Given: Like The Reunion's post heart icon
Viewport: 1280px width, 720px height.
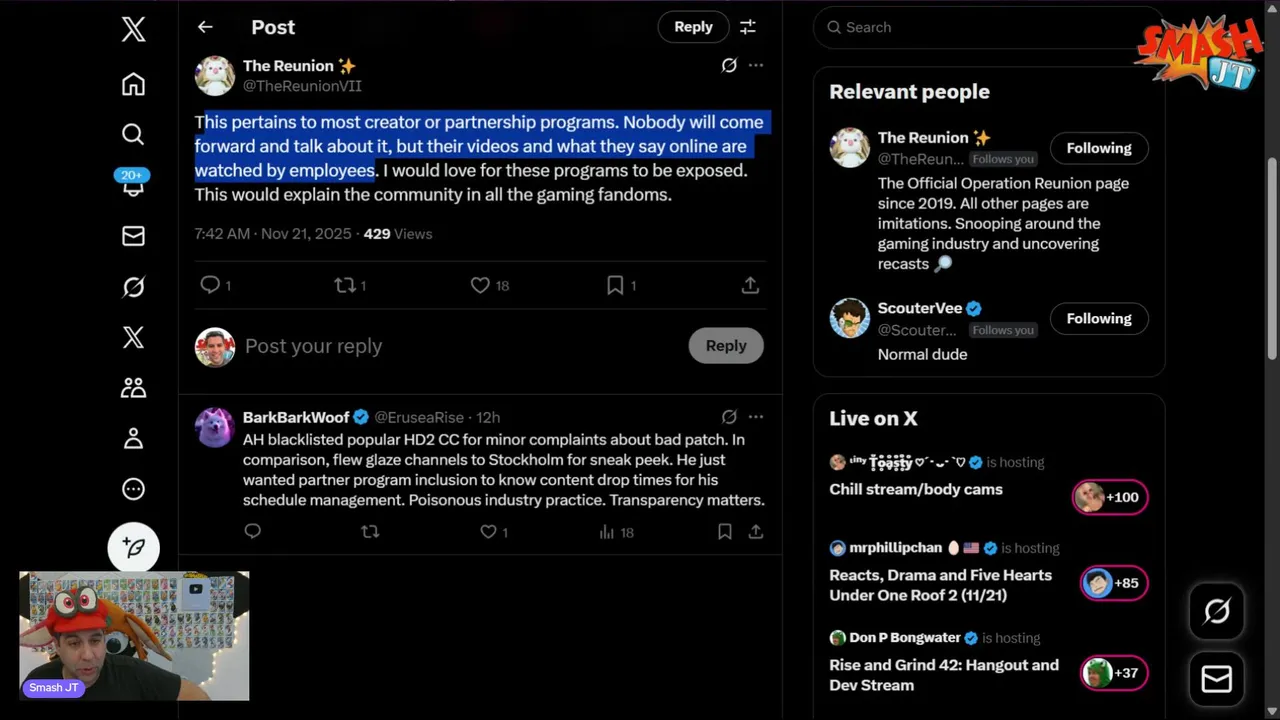Looking at the screenshot, I should coord(480,285).
